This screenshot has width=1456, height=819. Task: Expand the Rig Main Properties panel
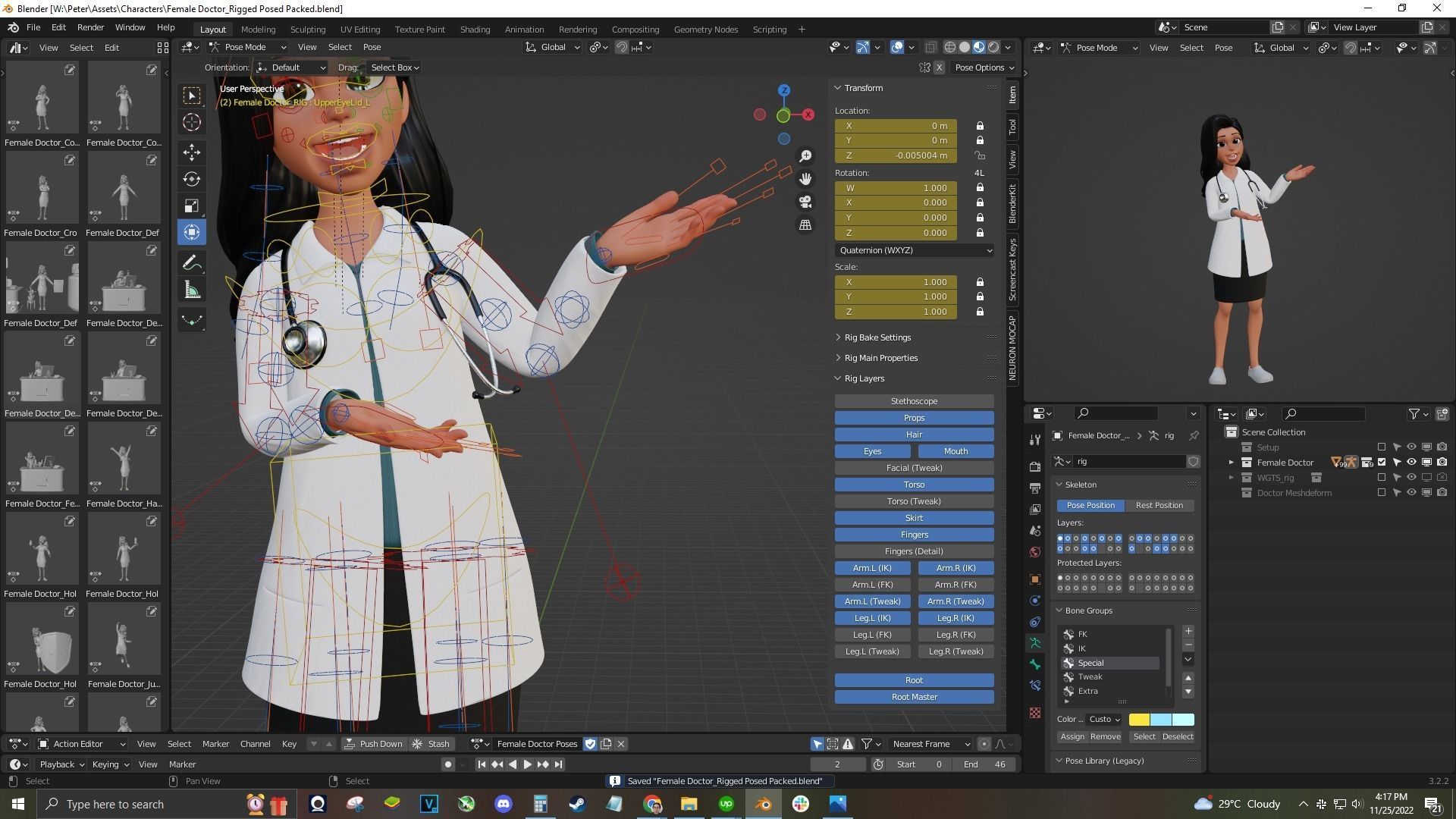880,358
